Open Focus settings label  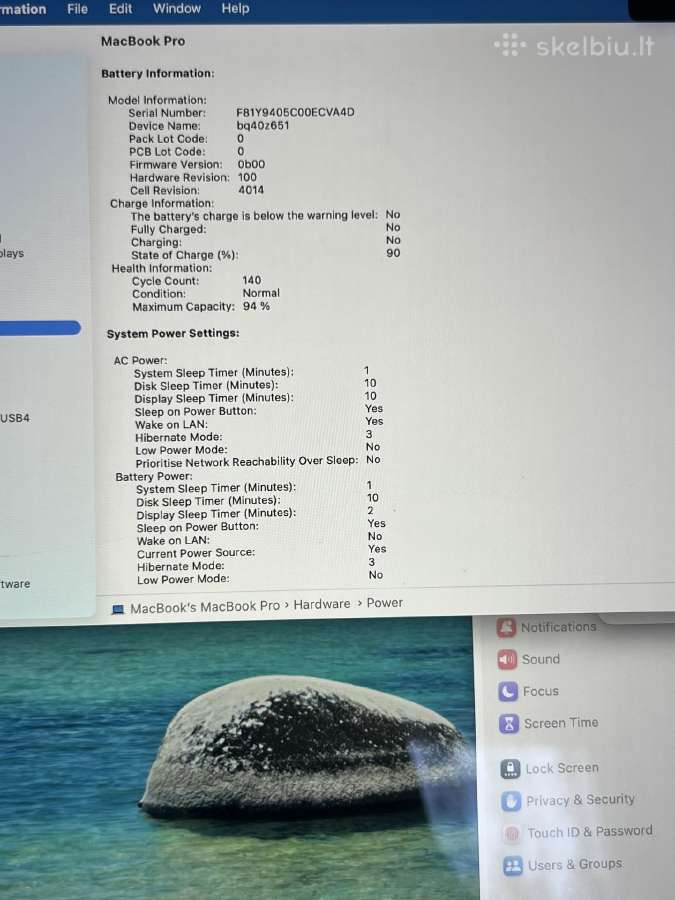click(541, 691)
